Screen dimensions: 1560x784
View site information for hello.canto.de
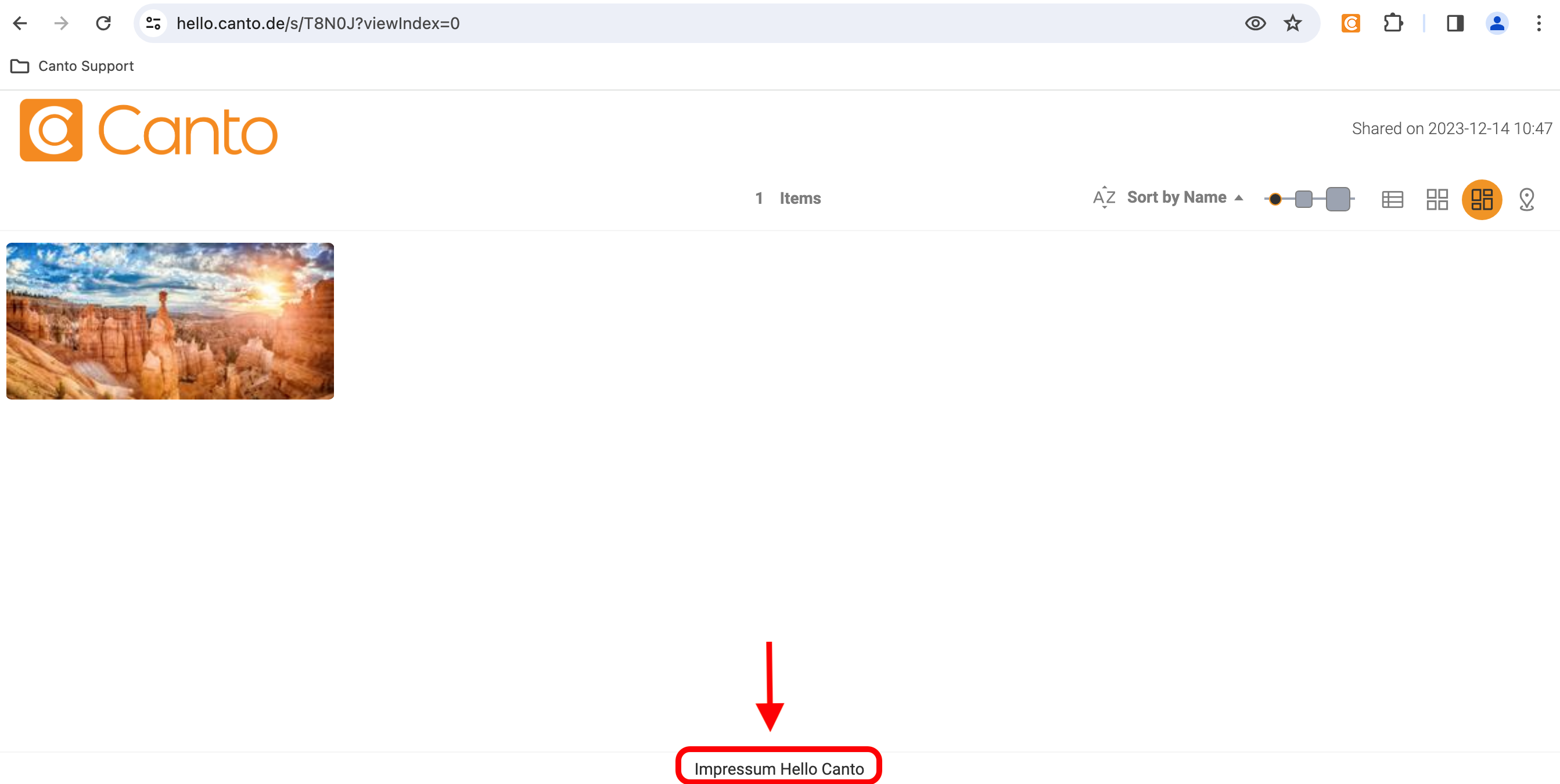(x=153, y=23)
